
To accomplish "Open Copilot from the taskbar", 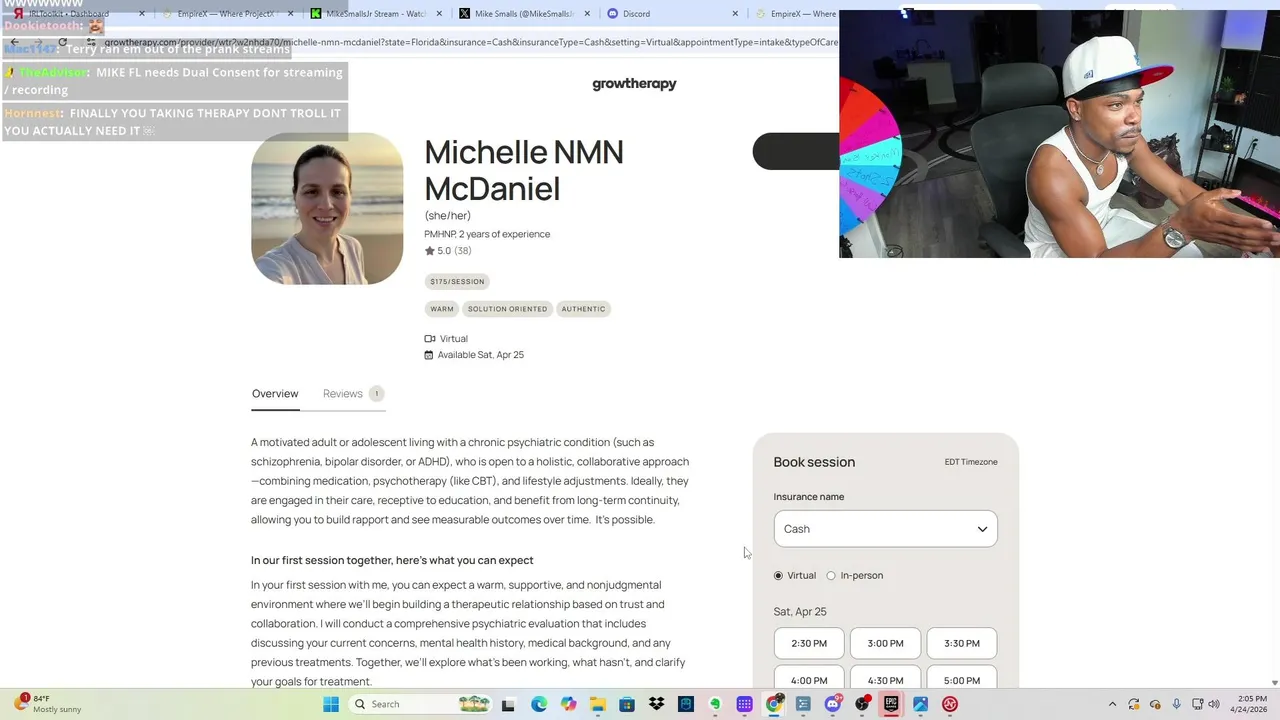I will coord(568,704).
